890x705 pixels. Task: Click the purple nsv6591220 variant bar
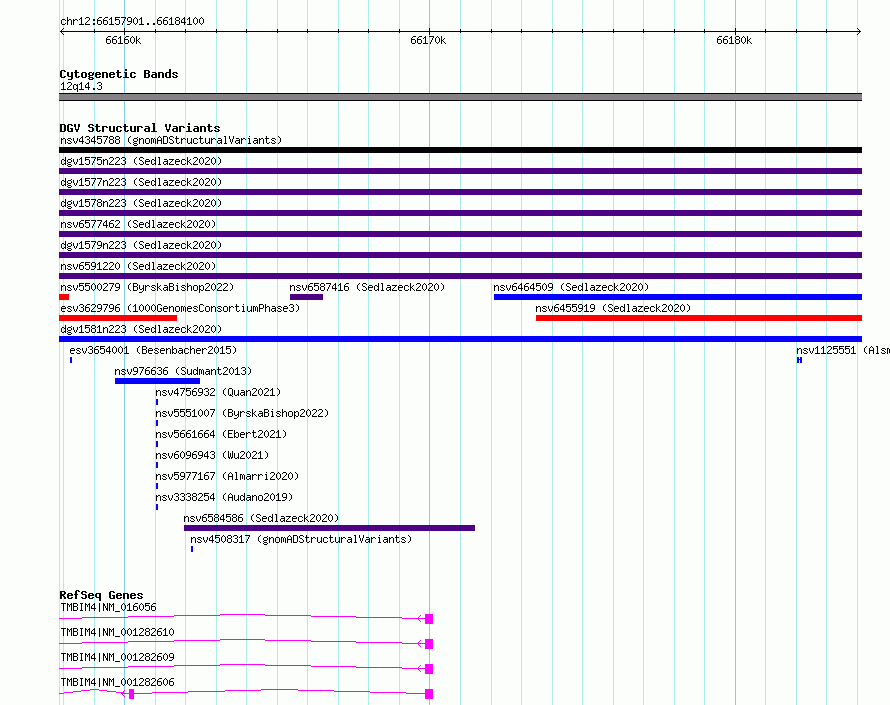460,276
